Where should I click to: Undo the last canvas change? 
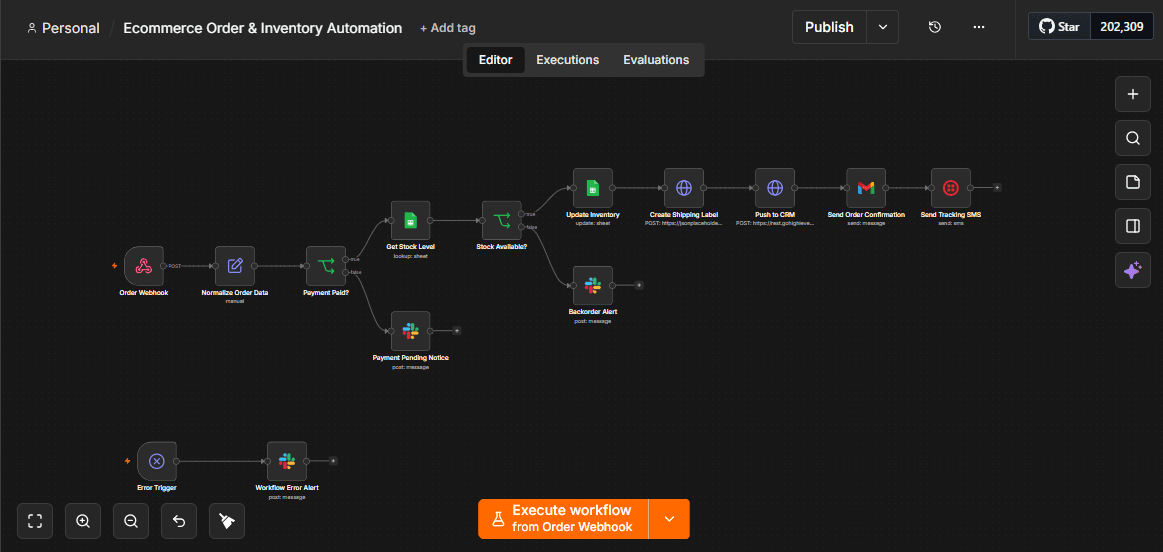point(179,521)
